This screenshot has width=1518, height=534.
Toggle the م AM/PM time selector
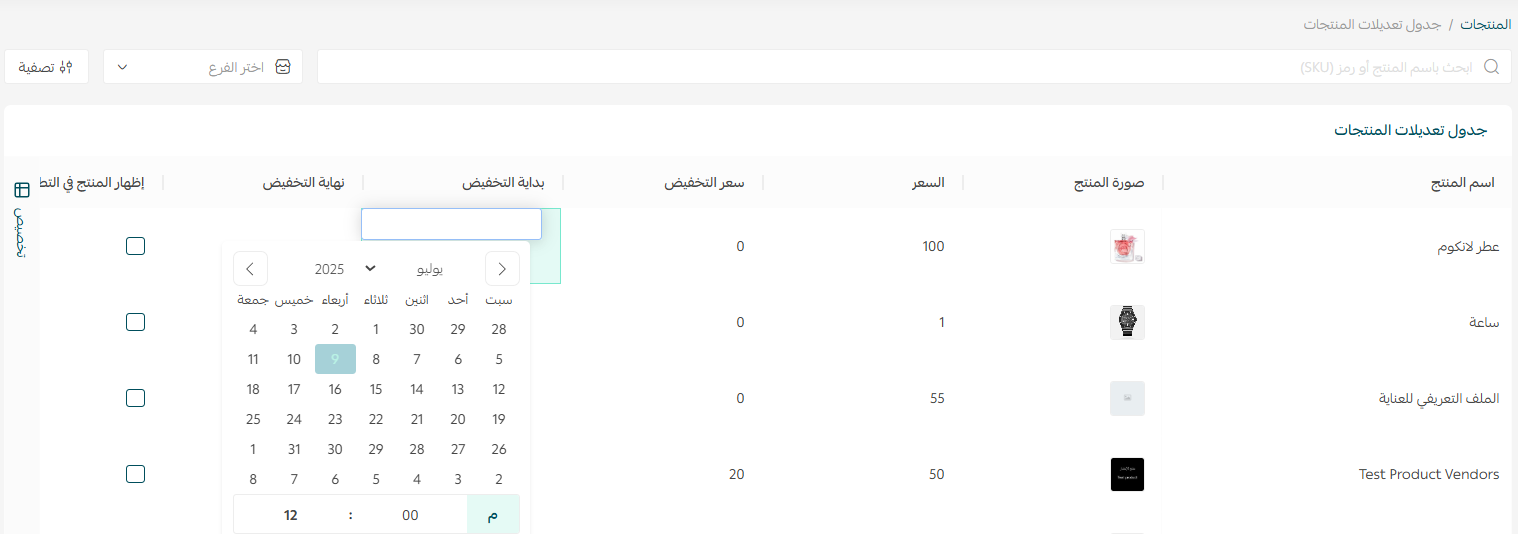point(493,515)
